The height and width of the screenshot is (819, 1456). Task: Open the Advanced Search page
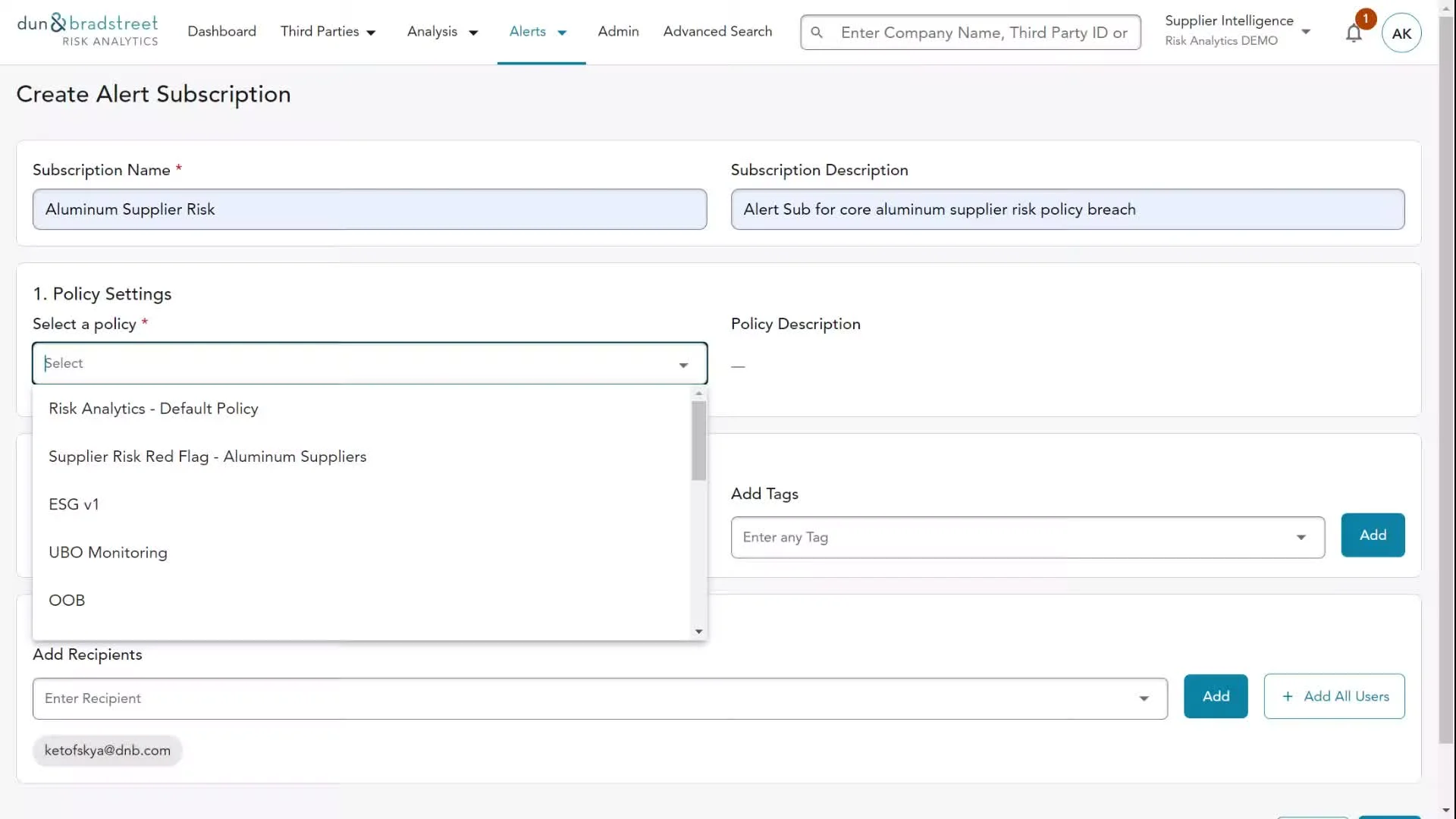717,31
